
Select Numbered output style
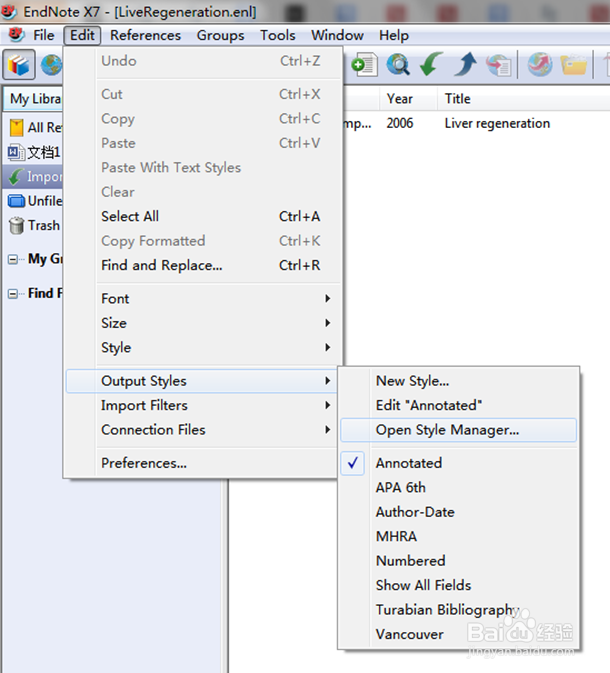point(458,561)
